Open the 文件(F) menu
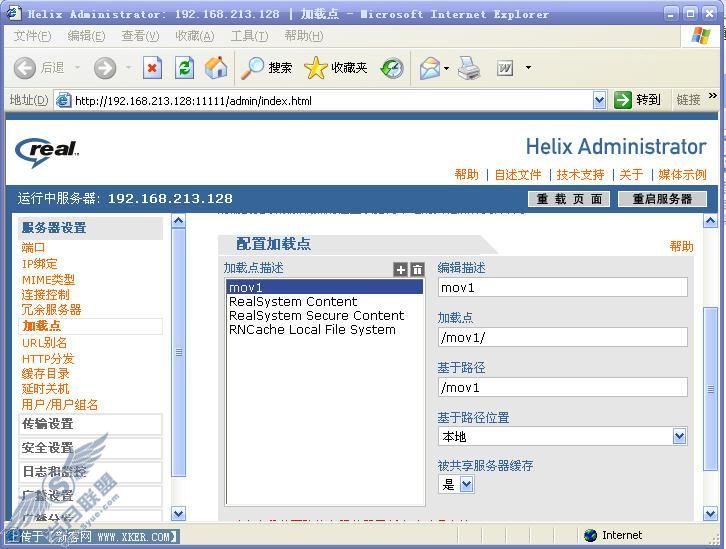 tap(32, 36)
